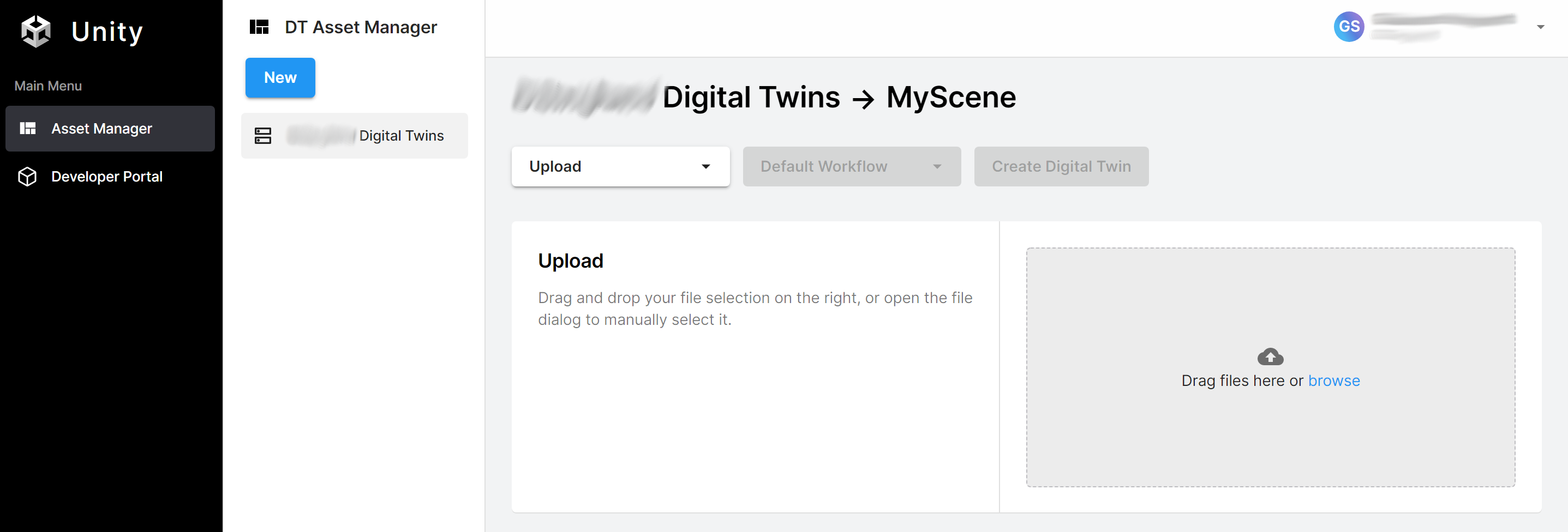
Task: Click the upload cloud icon
Action: click(x=1270, y=357)
